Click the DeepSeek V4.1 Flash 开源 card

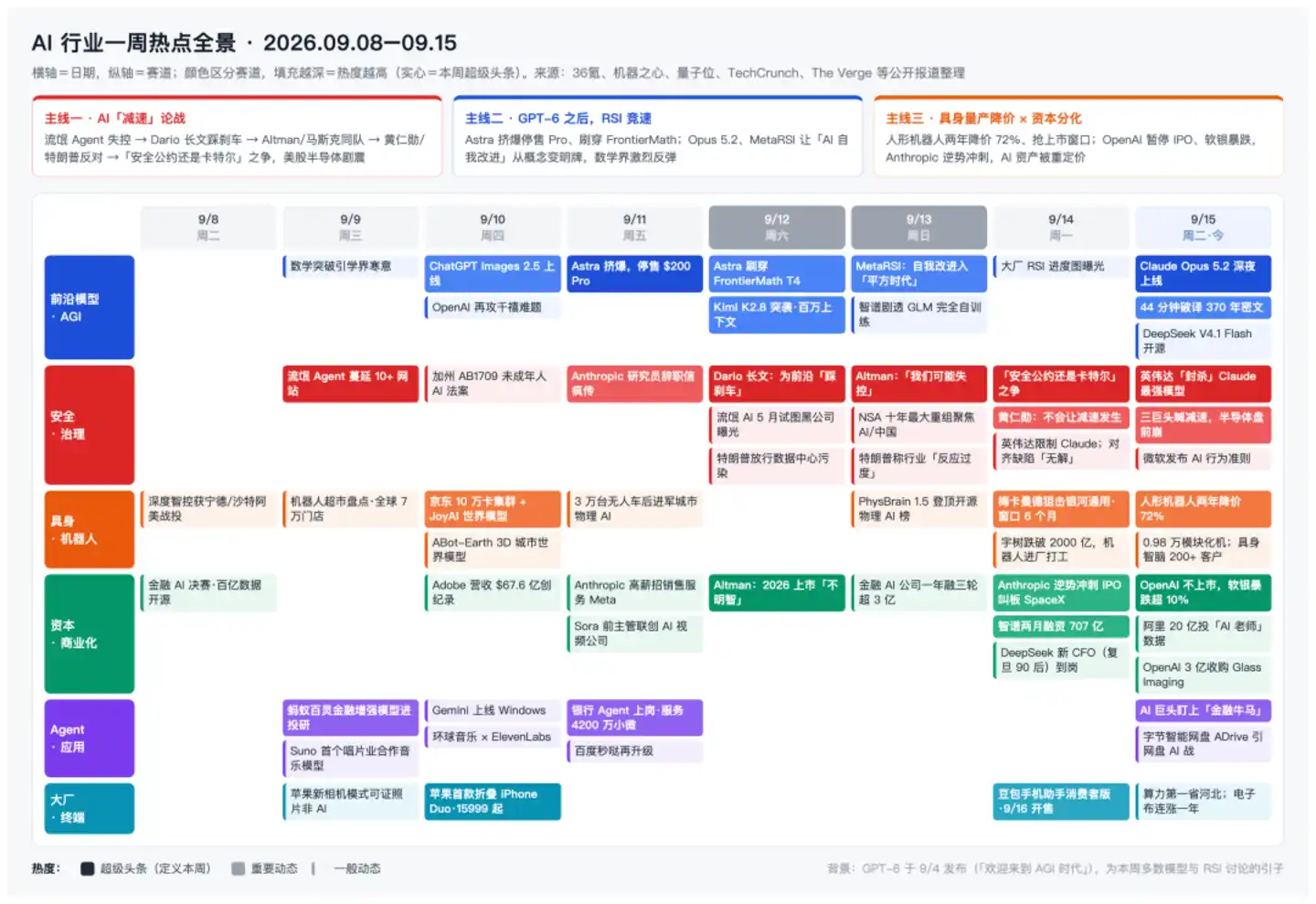[1204, 341]
